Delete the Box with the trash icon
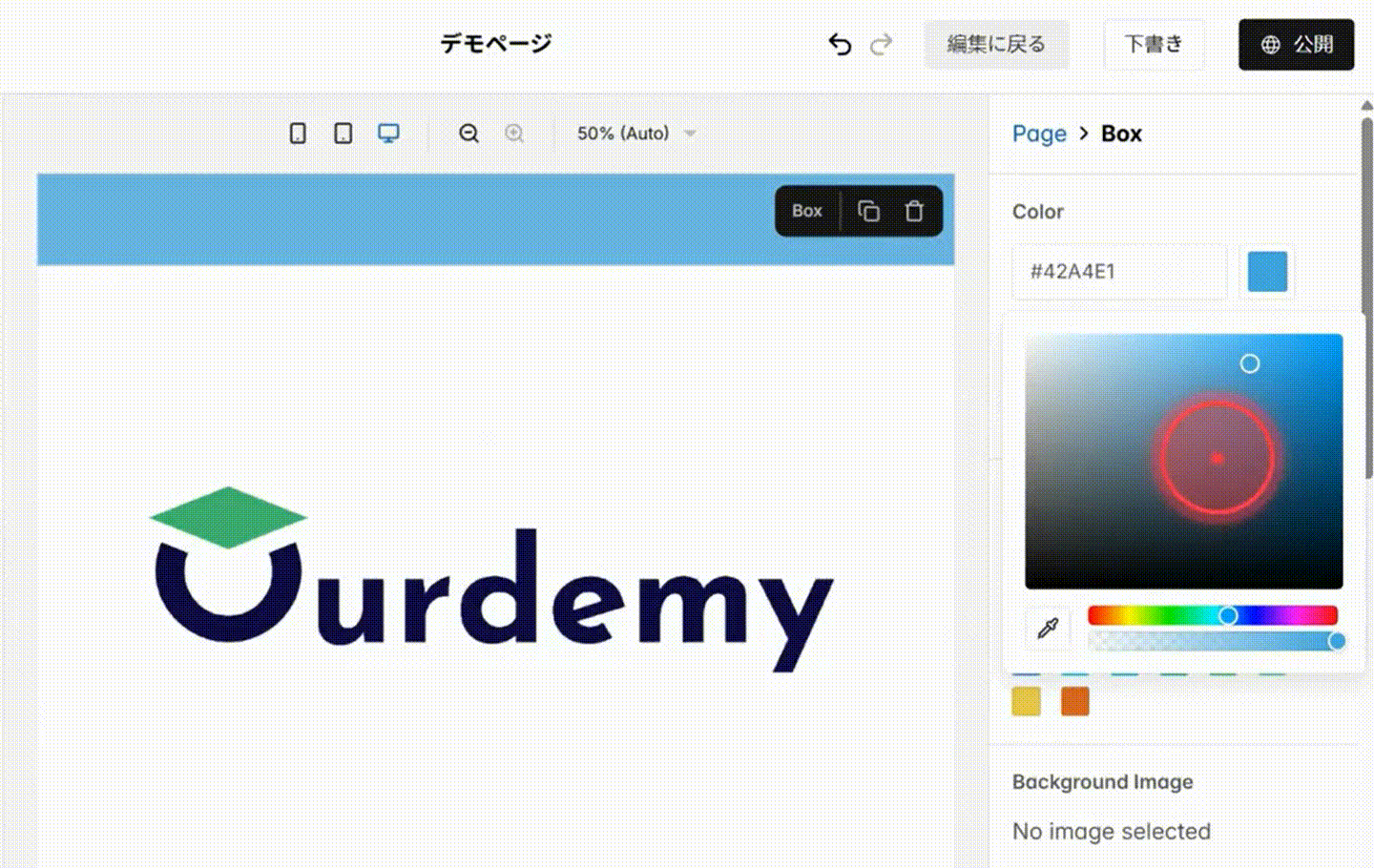 914,211
